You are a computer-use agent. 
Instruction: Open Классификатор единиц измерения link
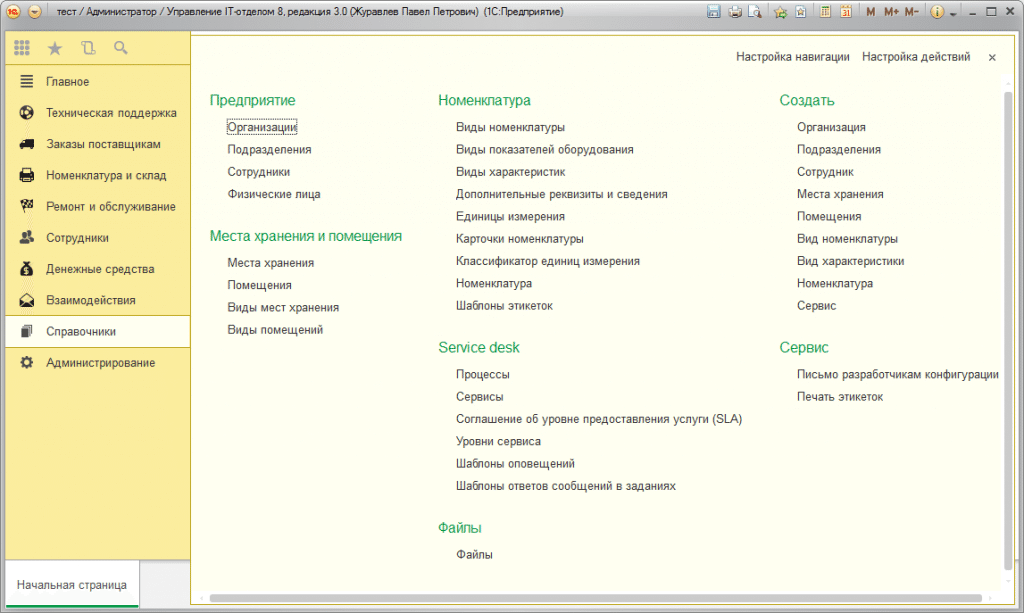coord(548,261)
